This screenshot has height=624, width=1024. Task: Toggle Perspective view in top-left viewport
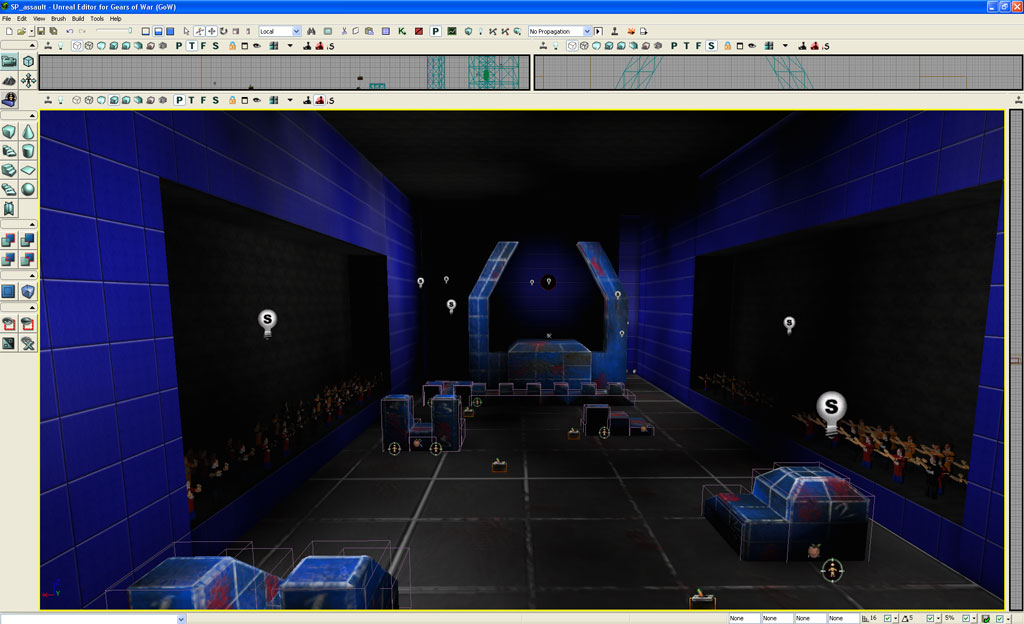click(x=179, y=46)
